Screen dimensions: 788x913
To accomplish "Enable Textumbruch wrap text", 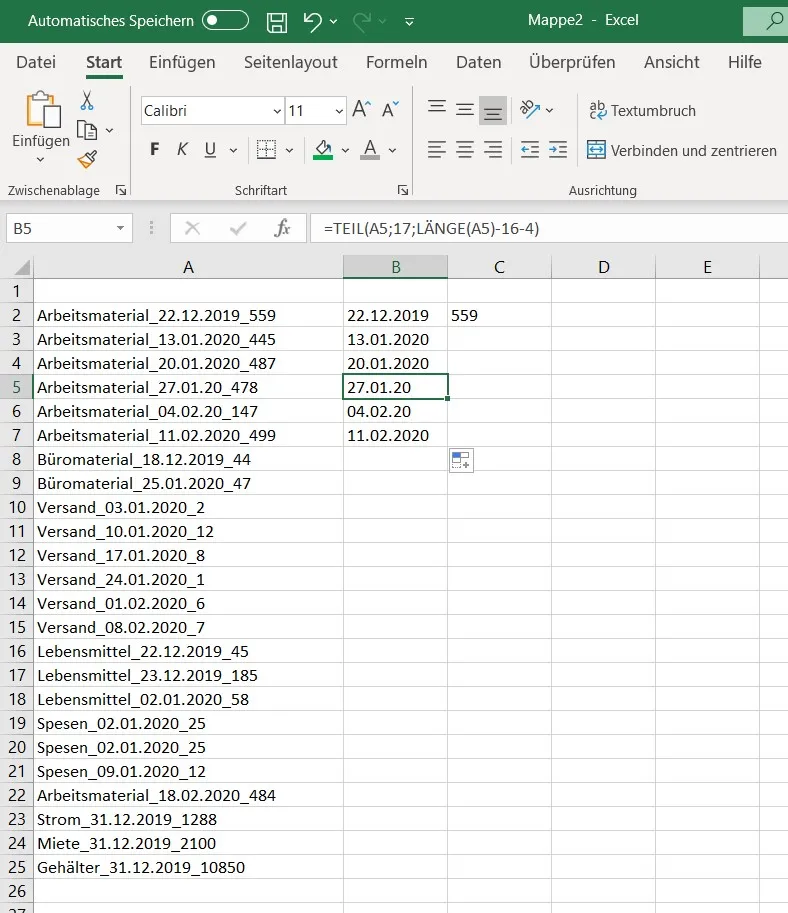I will [642, 110].
